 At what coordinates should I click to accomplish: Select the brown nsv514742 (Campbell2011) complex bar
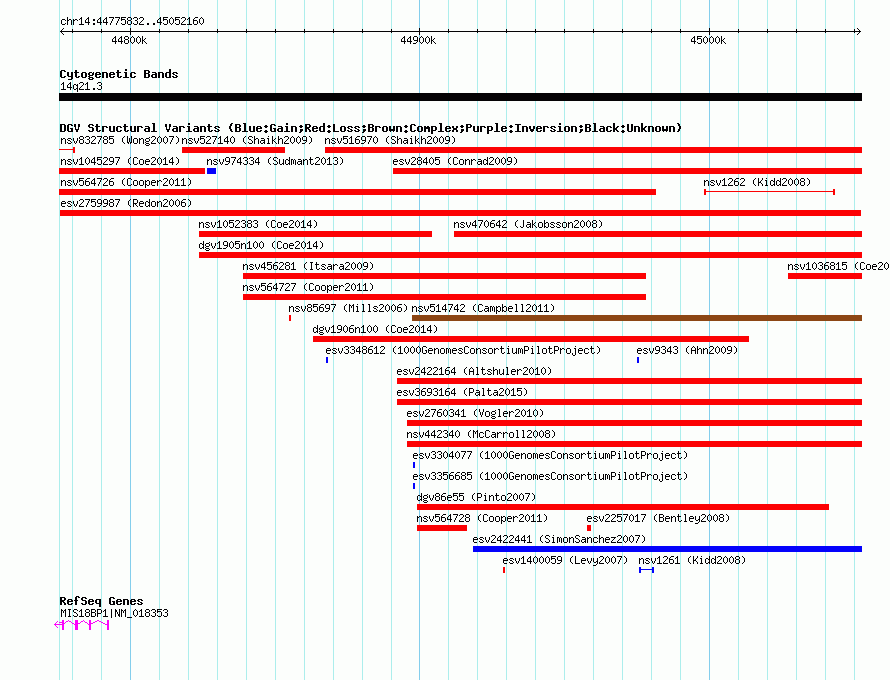click(637, 318)
